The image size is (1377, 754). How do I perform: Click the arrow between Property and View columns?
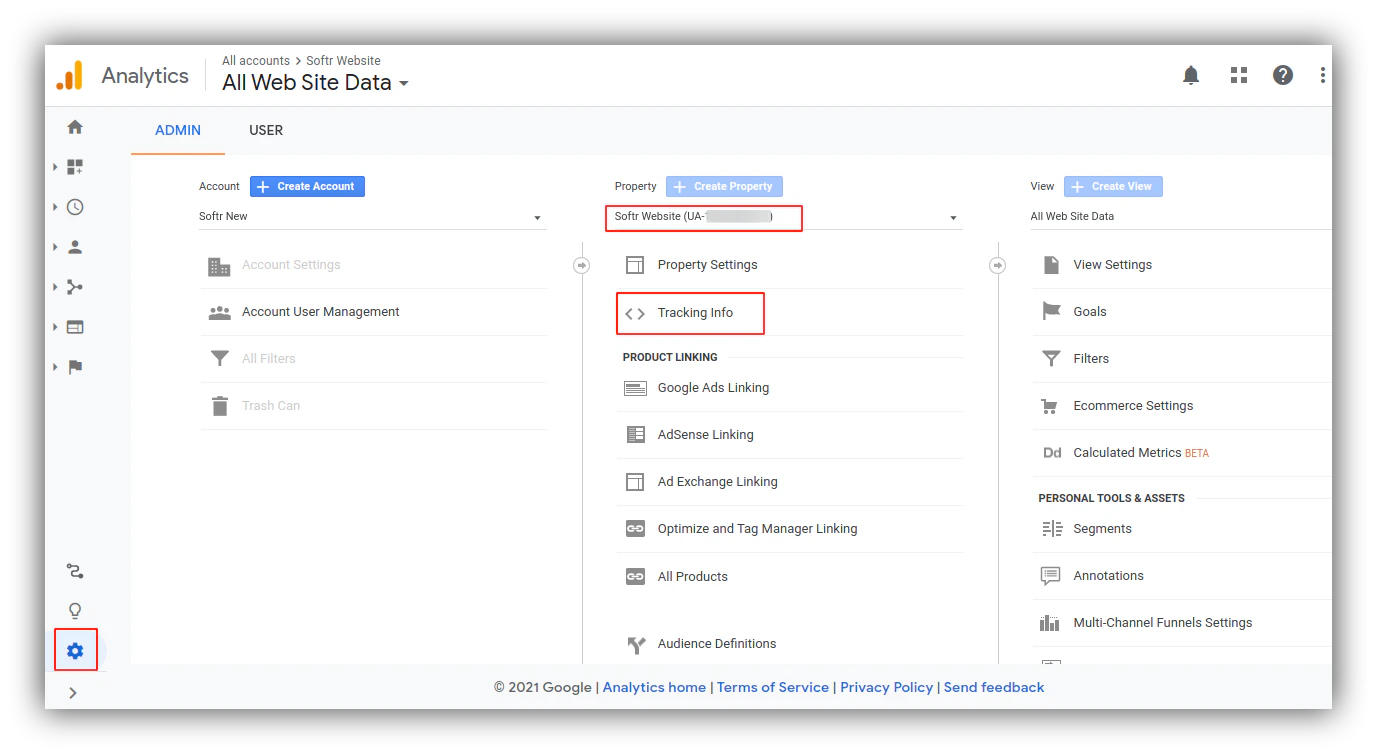(998, 265)
